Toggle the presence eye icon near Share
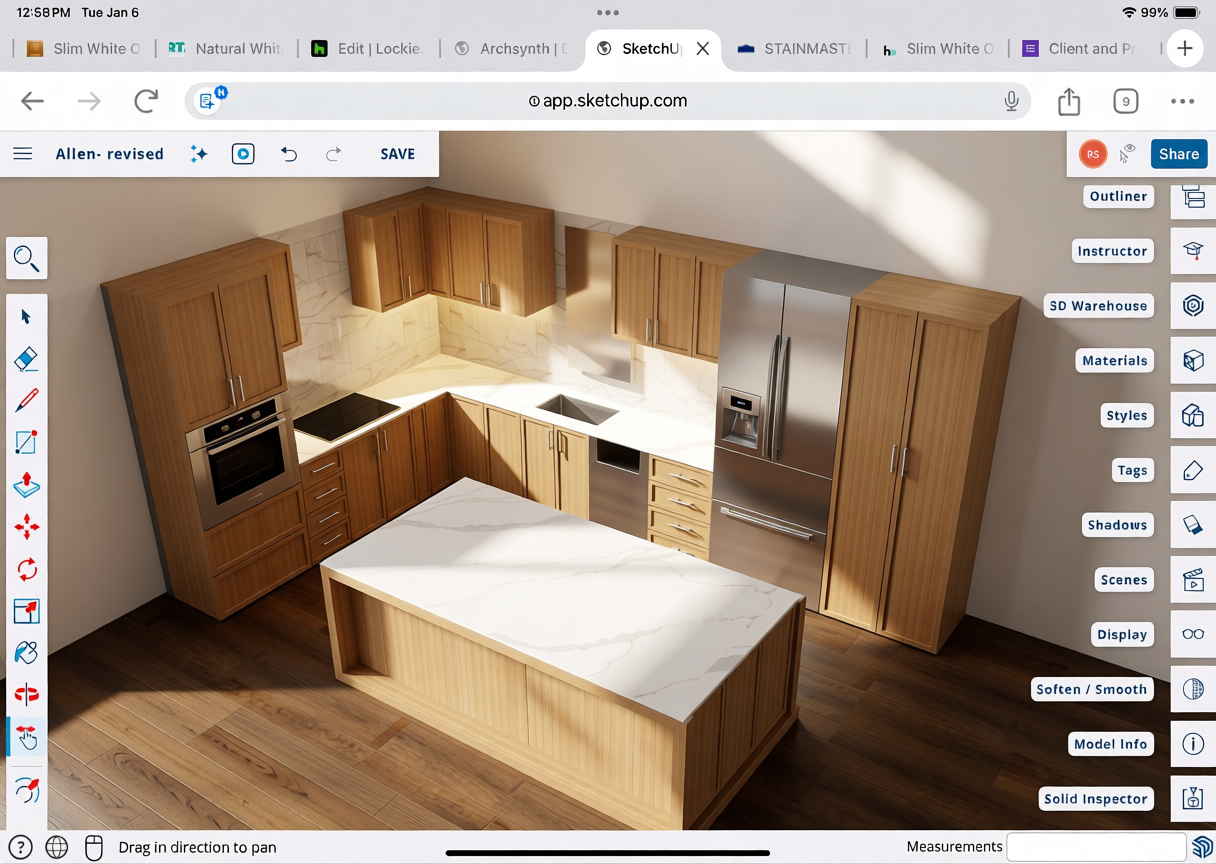Viewport: 1216px width, 864px height. tap(1128, 154)
